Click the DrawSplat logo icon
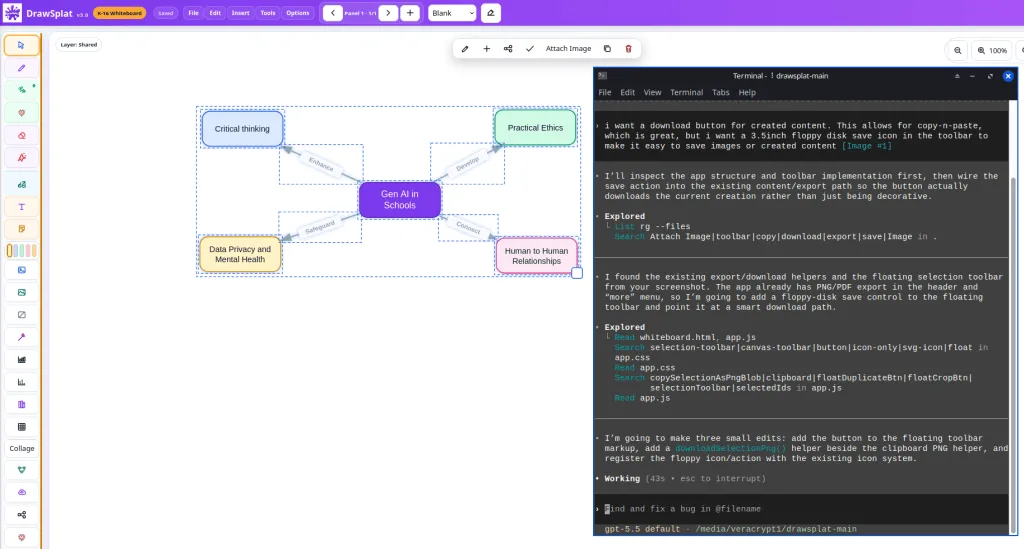The height and width of the screenshot is (549, 1024). pyautogui.click(x=12, y=13)
